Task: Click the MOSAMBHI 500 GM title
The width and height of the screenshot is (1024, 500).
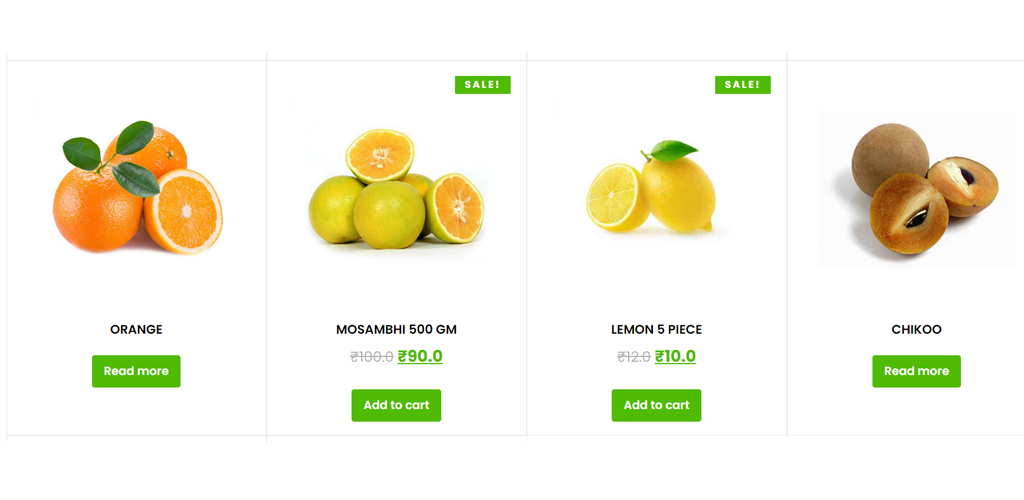Action: pos(396,330)
